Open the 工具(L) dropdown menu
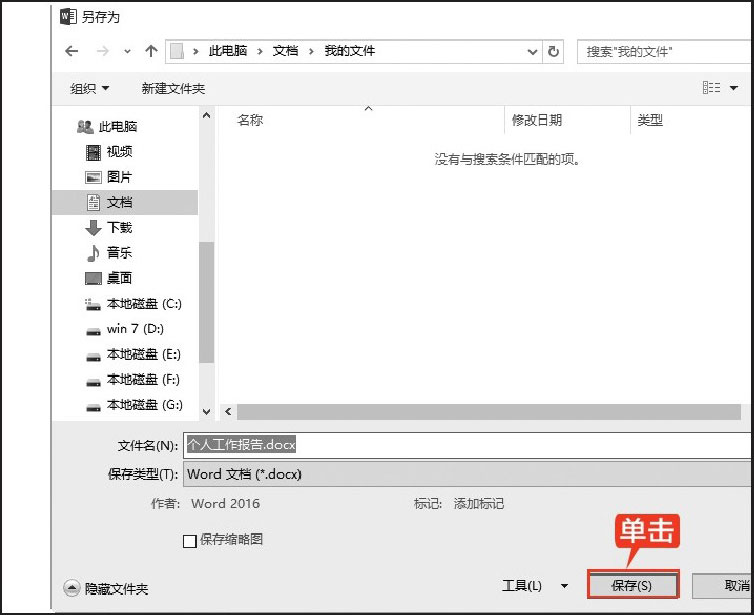This screenshot has height=615, width=754. tap(534, 586)
